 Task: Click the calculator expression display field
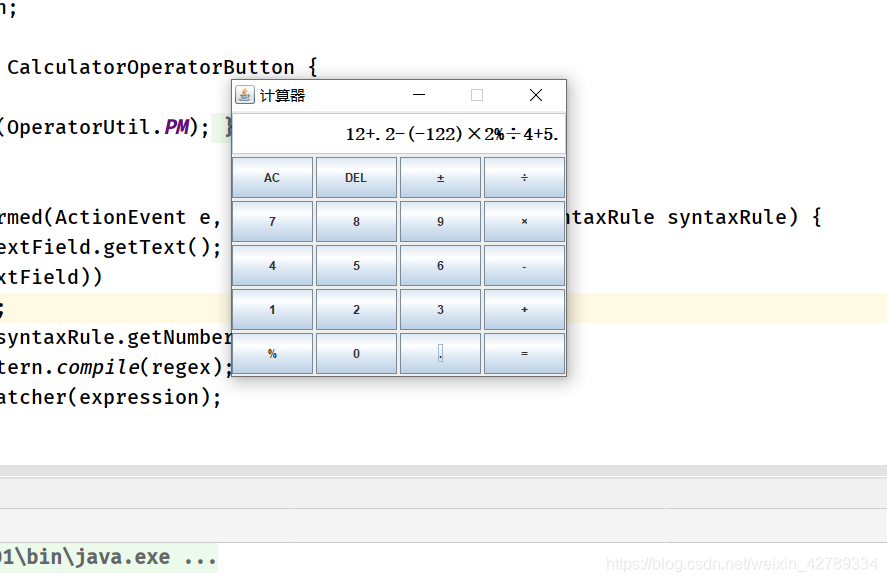pyautogui.click(x=399, y=134)
